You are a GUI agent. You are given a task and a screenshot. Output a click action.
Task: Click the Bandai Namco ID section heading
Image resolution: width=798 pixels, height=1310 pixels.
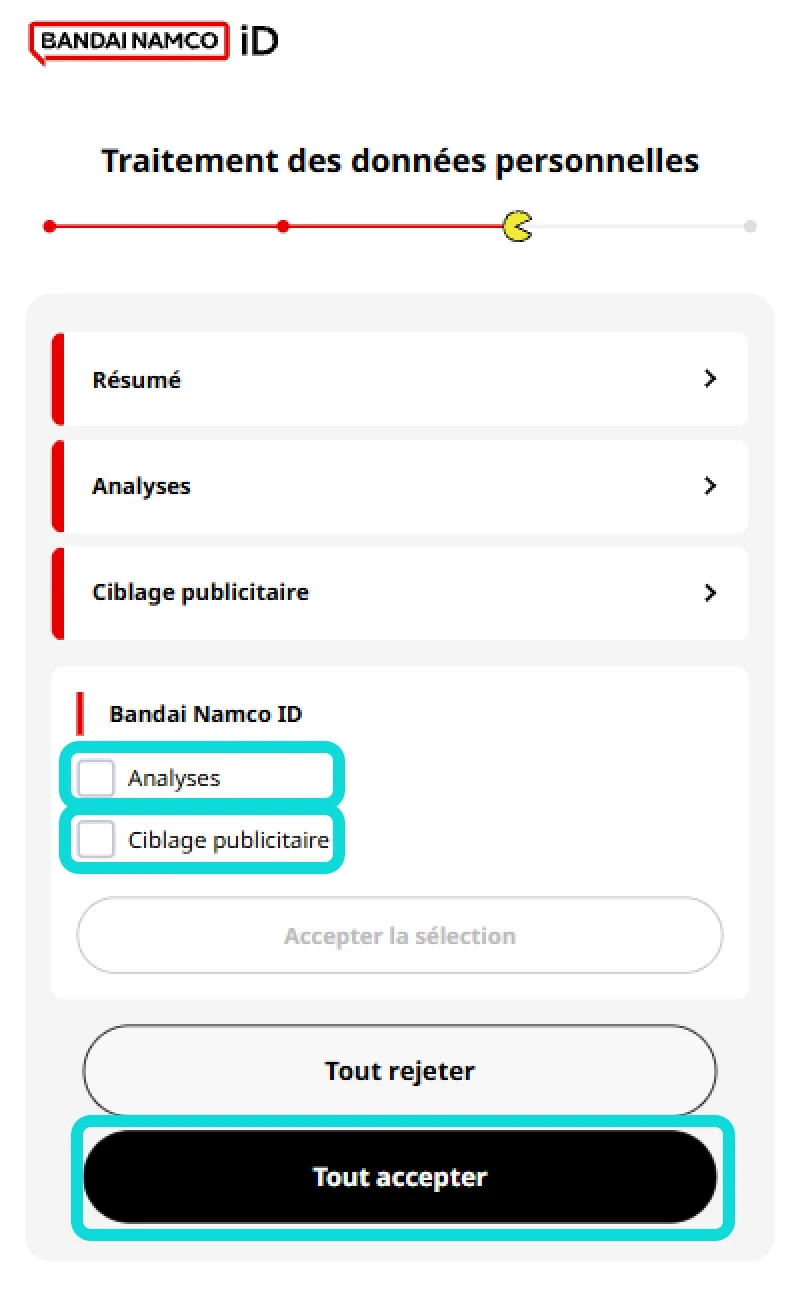(x=205, y=714)
